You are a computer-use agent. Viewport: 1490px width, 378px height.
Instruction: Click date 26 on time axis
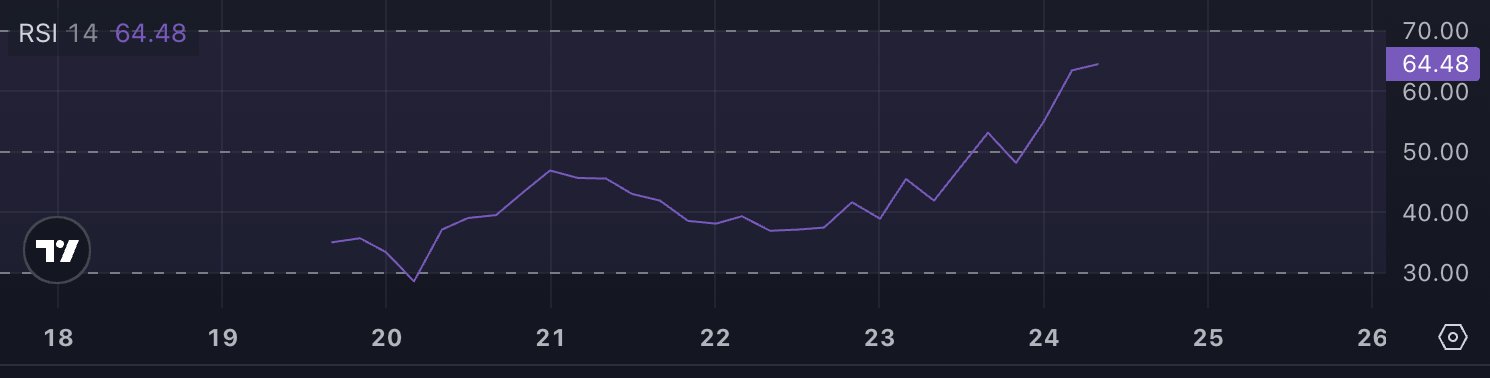coord(1373,338)
